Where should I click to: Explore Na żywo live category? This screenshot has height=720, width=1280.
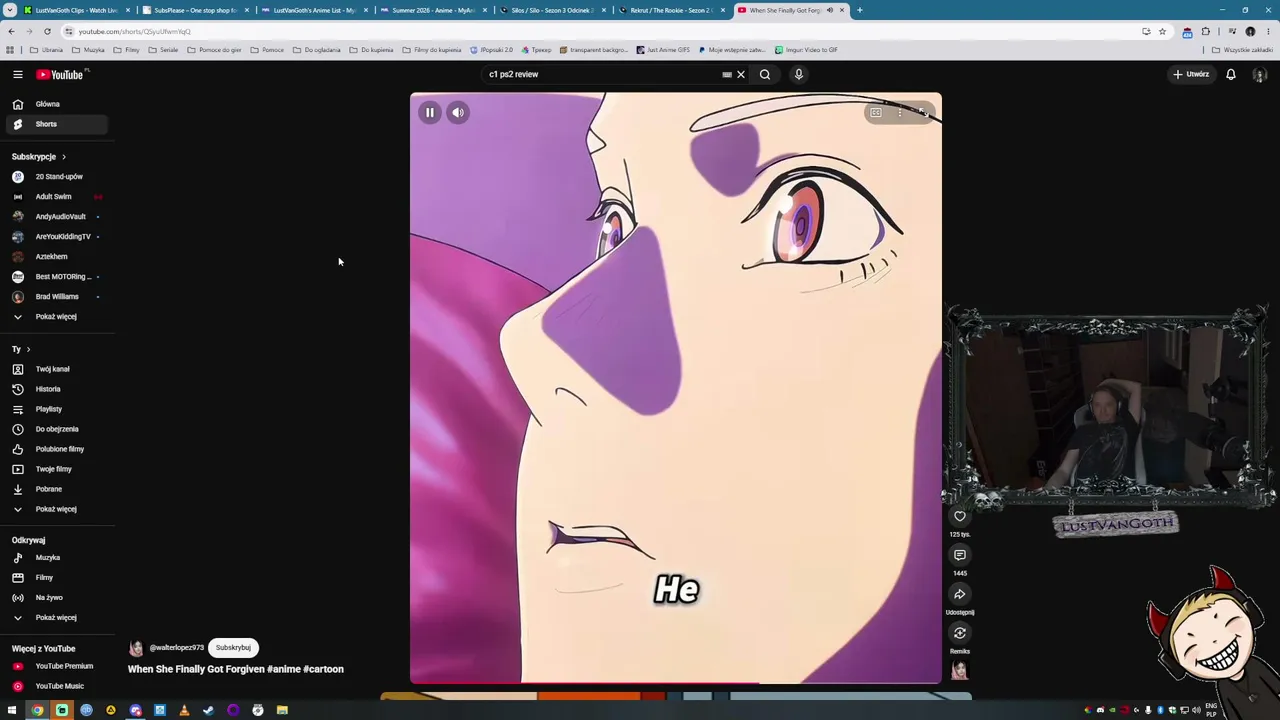click(x=56, y=598)
